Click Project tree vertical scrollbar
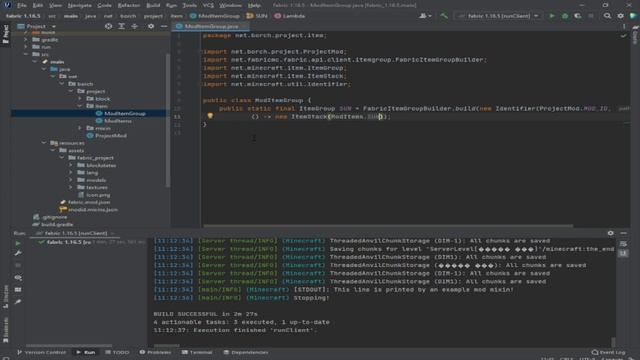Viewport: 640px width, 360px height. [167, 120]
